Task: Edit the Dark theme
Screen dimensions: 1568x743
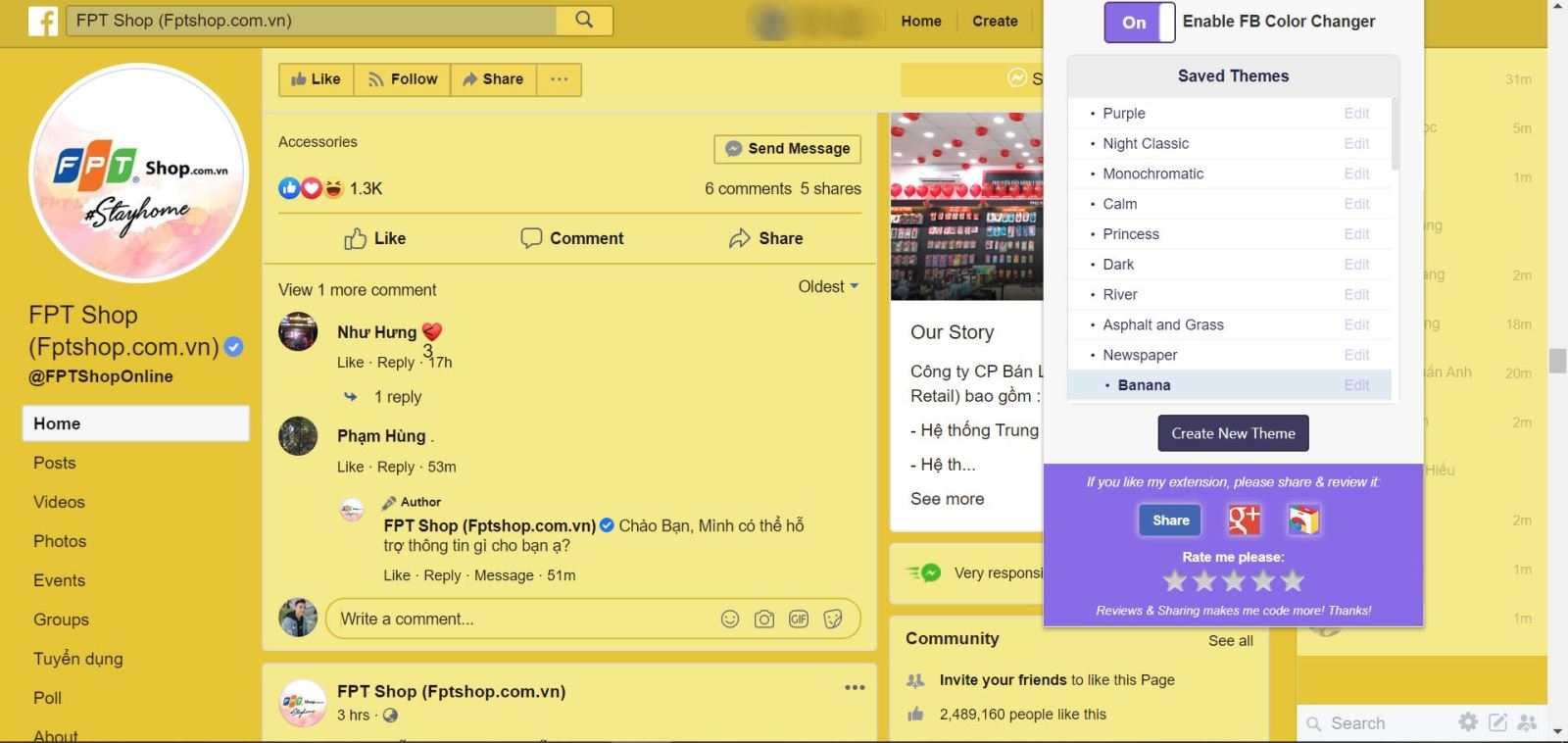Action: click(1356, 265)
